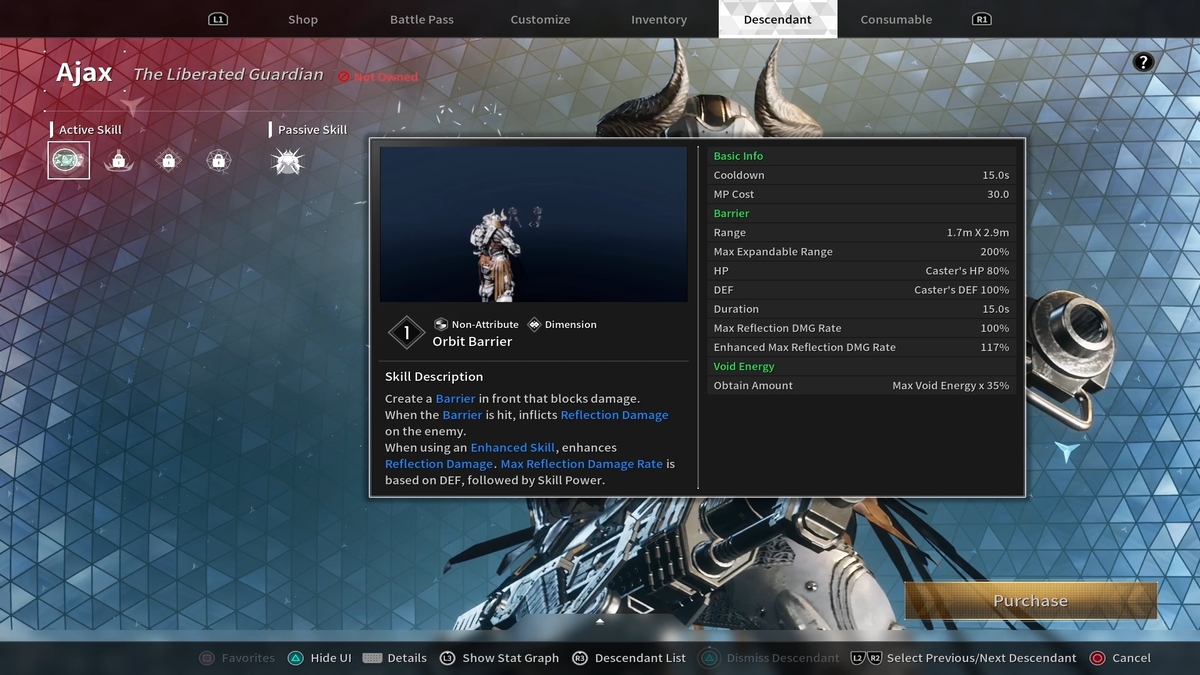This screenshot has height=675, width=1200.
Task: Toggle Hide UI option
Action: pos(320,658)
